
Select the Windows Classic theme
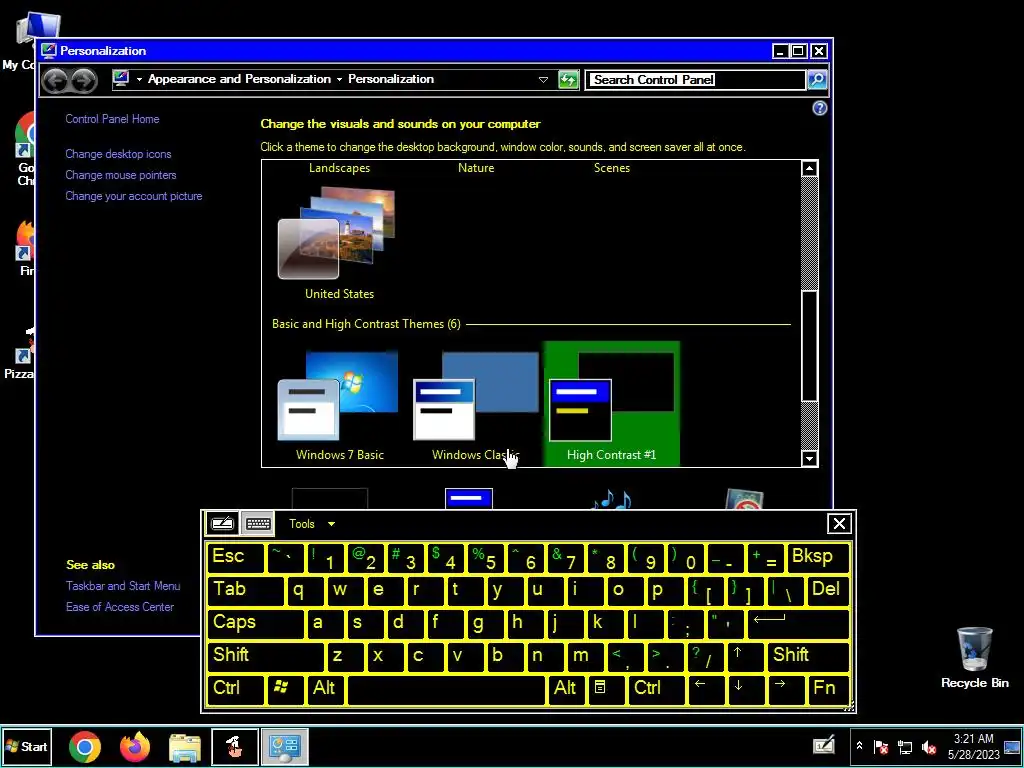(475, 405)
